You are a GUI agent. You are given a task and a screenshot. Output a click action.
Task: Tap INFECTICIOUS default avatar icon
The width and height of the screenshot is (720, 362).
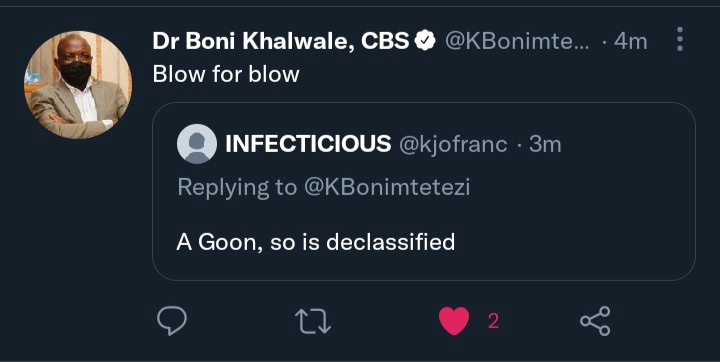197,144
